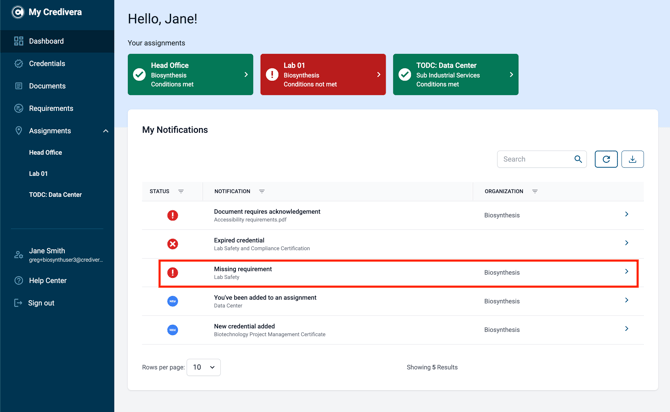
Task: Open the Notification column filter
Action: (x=262, y=191)
